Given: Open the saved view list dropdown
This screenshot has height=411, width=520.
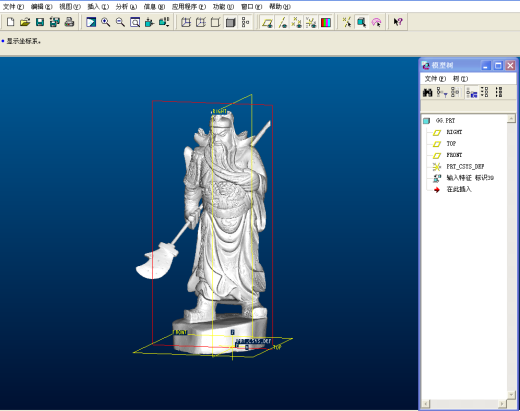Looking at the screenshot, I should pos(164,22).
